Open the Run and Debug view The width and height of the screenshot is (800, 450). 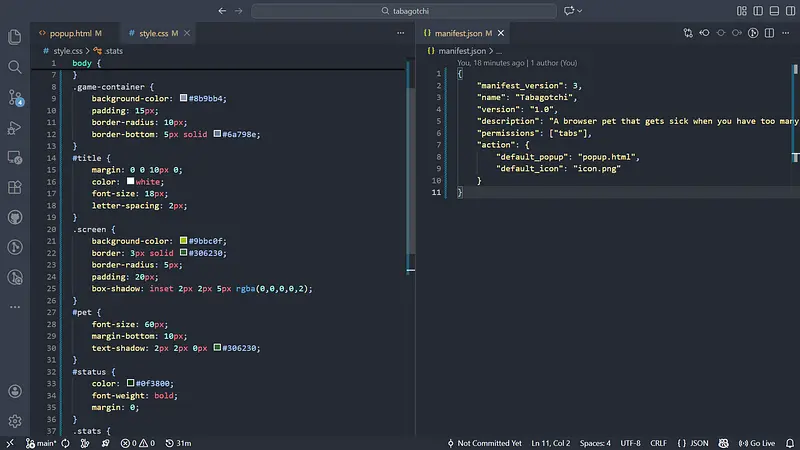[x=15, y=127]
